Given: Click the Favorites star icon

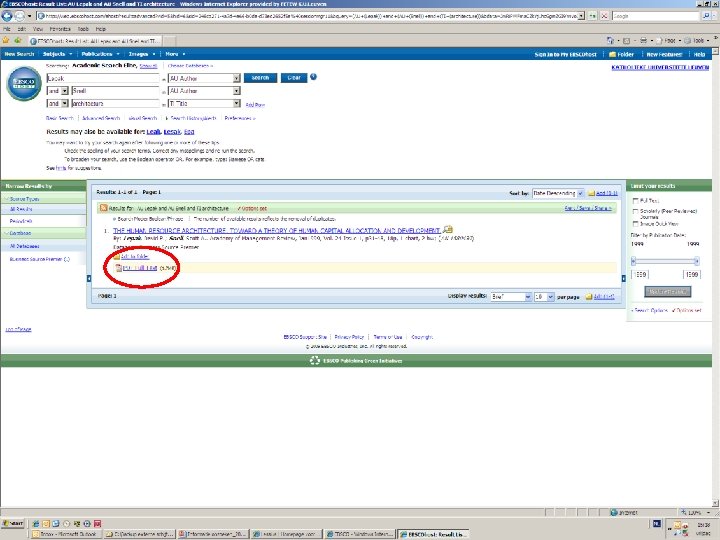Looking at the screenshot, I should click(6, 40).
